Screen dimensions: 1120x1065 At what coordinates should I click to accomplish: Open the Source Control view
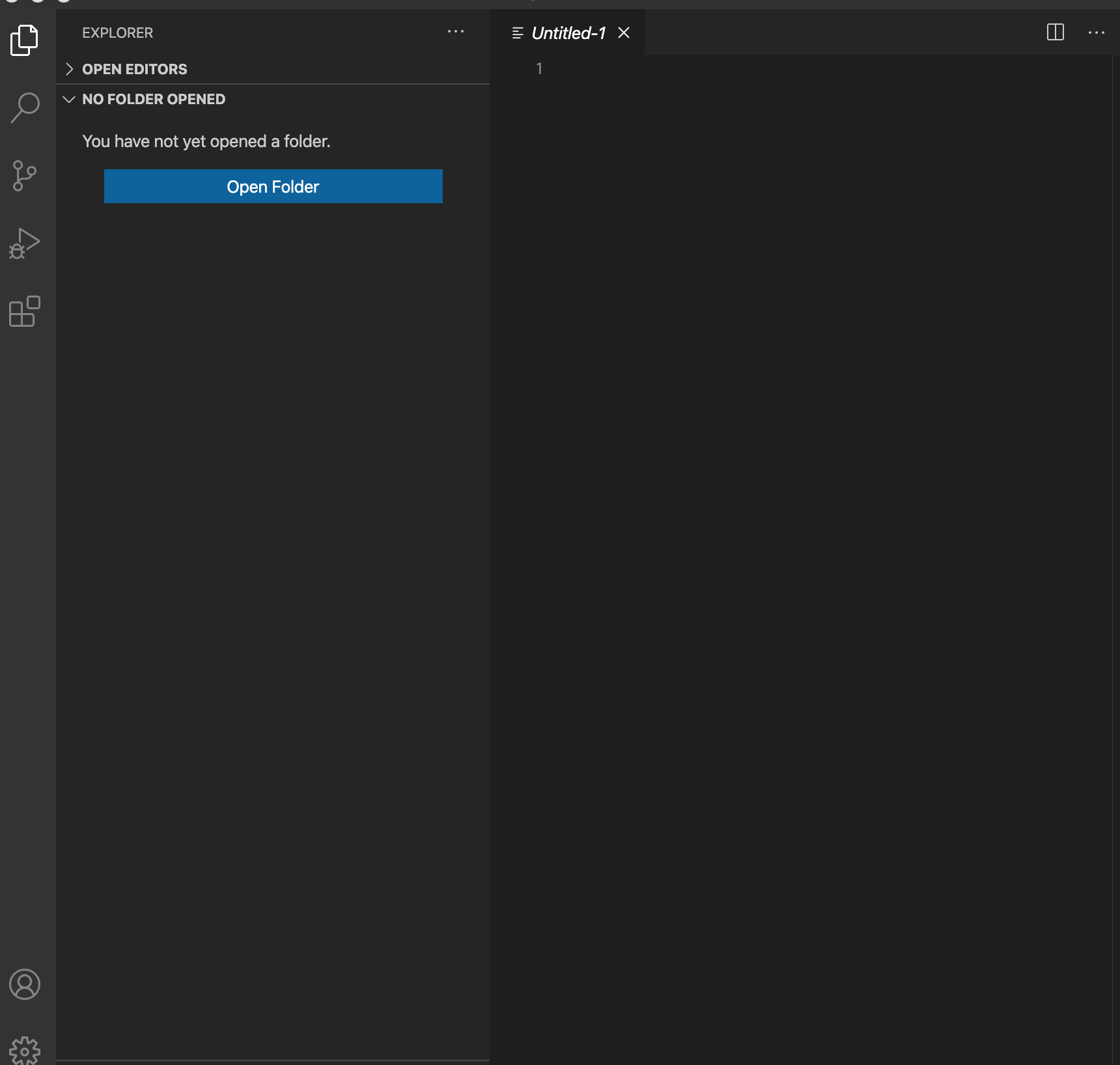point(25,176)
